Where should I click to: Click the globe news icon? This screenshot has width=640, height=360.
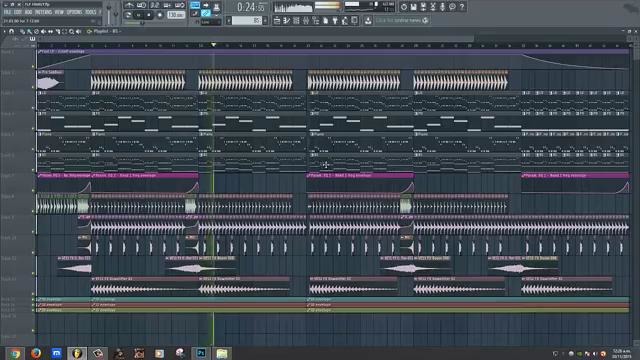(x=426, y=20)
